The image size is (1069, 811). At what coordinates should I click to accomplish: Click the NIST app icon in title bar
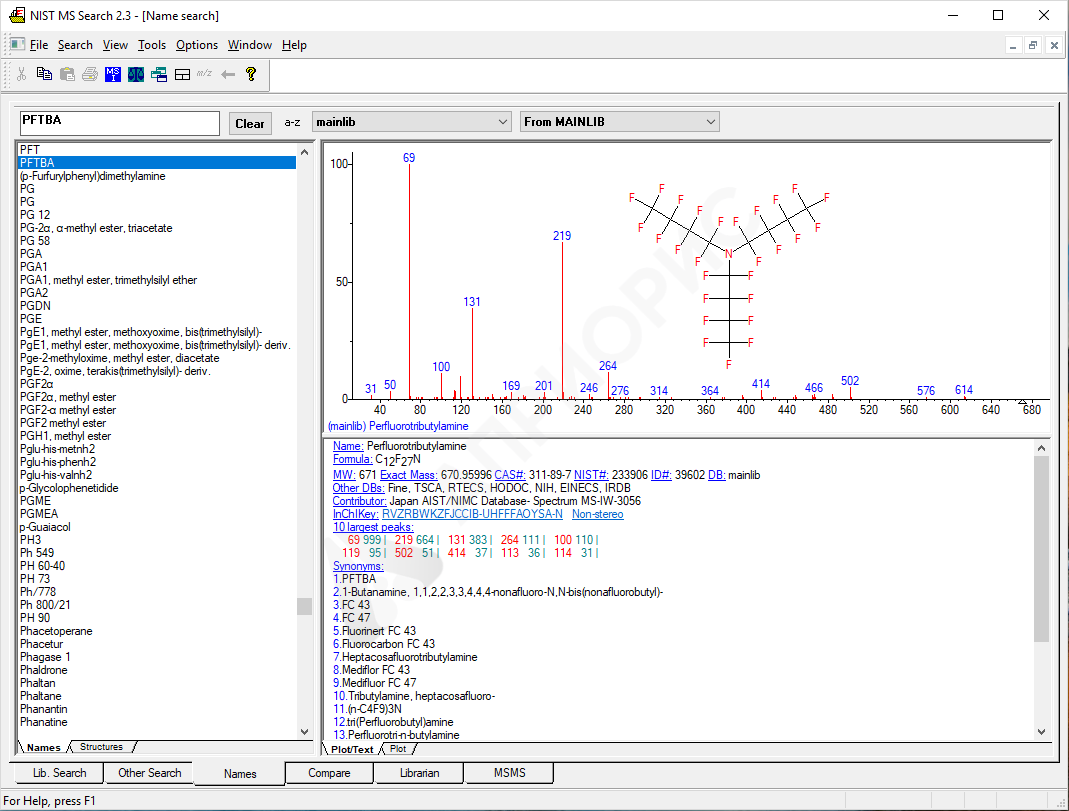(x=16, y=15)
